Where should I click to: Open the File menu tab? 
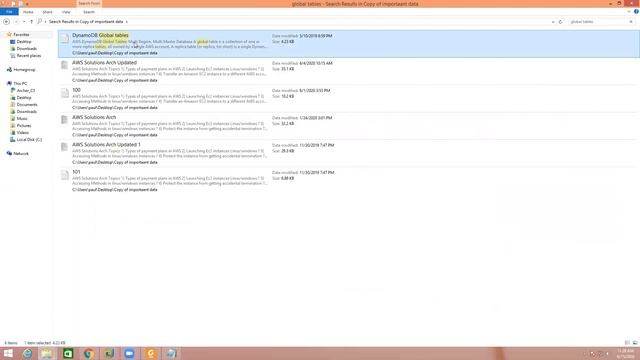click(9, 12)
